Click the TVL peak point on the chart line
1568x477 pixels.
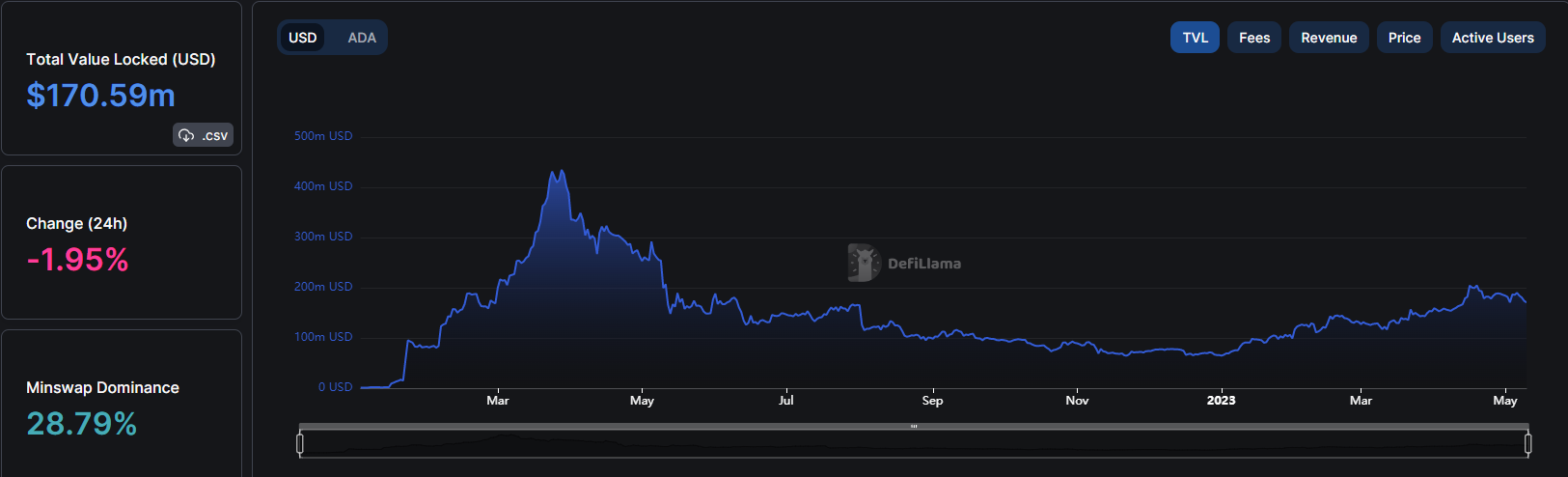tap(561, 172)
